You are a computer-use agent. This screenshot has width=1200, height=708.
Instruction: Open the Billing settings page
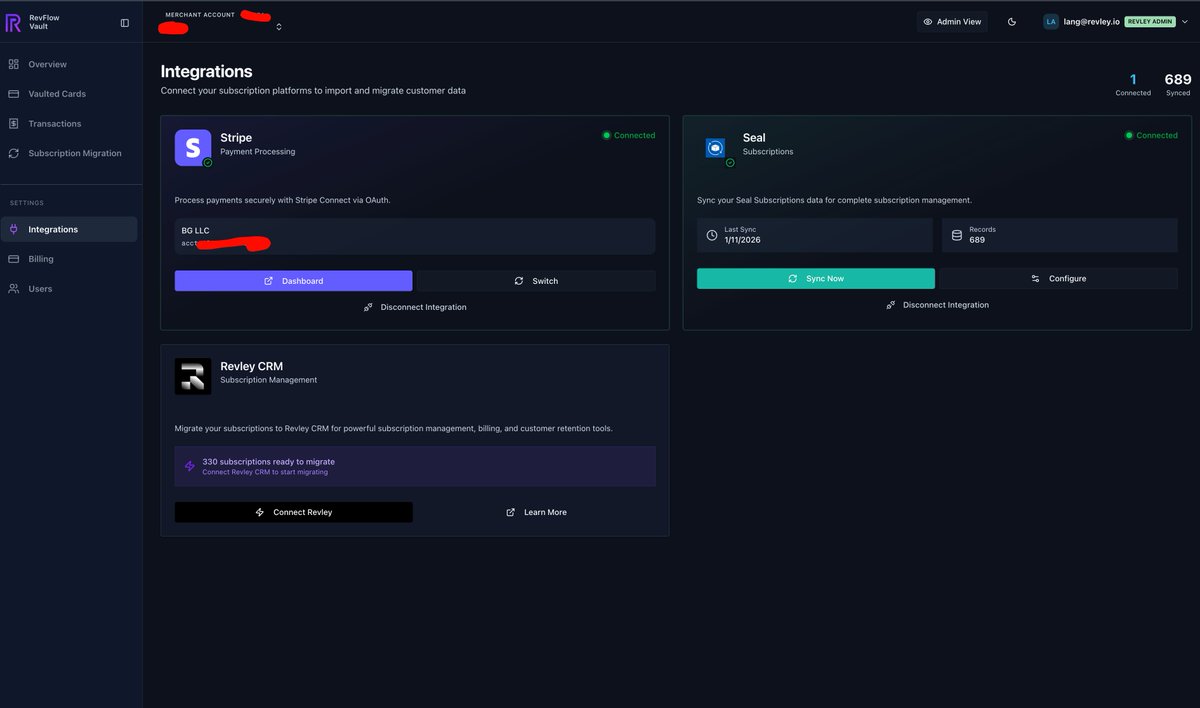coord(70,259)
